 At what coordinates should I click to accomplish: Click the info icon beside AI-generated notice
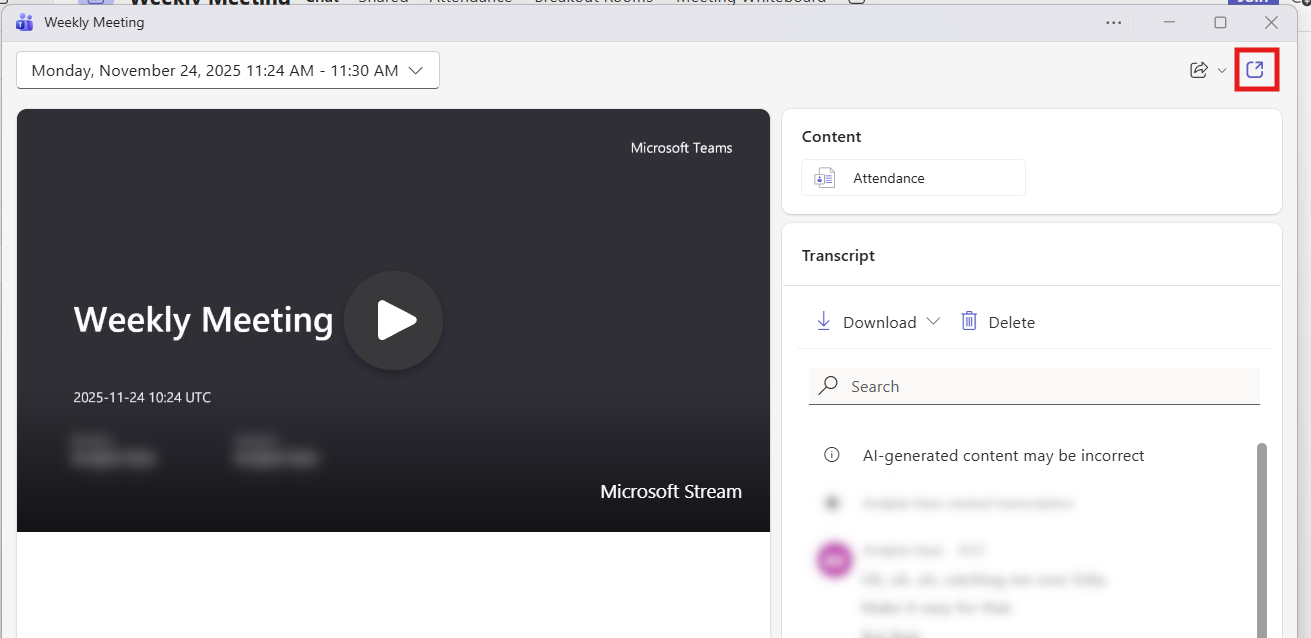pyautogui.click(x=831, y=455)
